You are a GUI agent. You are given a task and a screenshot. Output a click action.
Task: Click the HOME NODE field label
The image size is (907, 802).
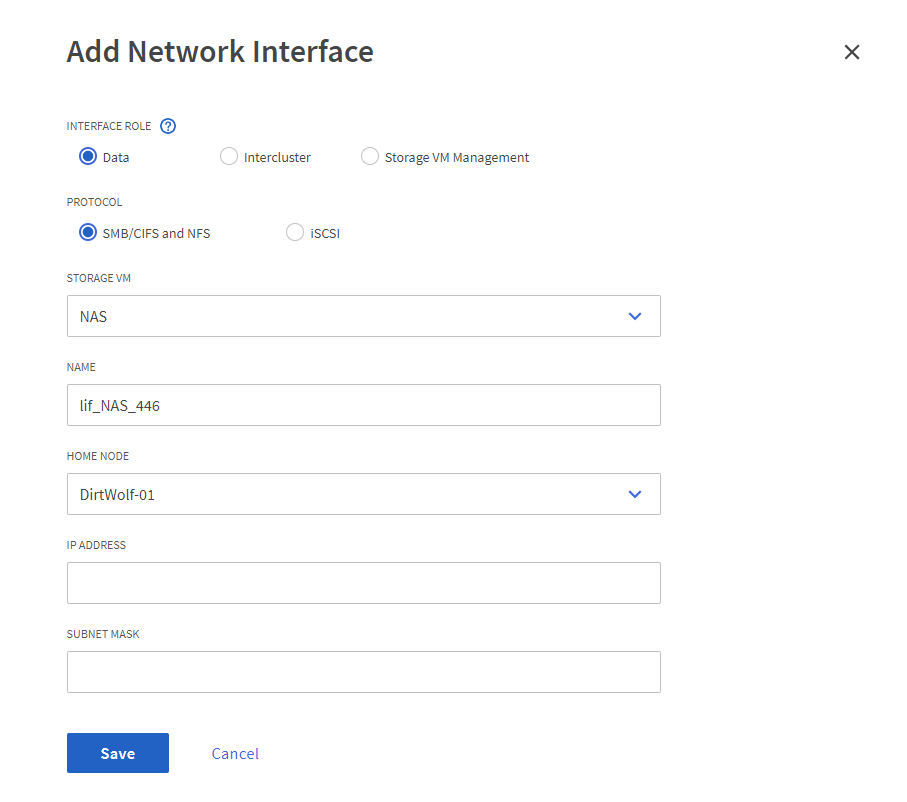point(97,456)
